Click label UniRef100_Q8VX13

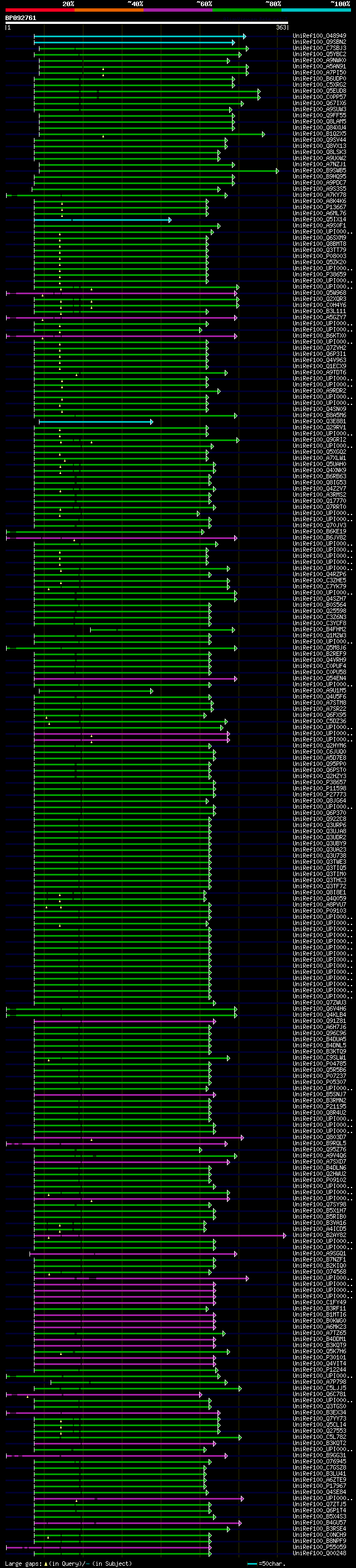coord(319,146)
